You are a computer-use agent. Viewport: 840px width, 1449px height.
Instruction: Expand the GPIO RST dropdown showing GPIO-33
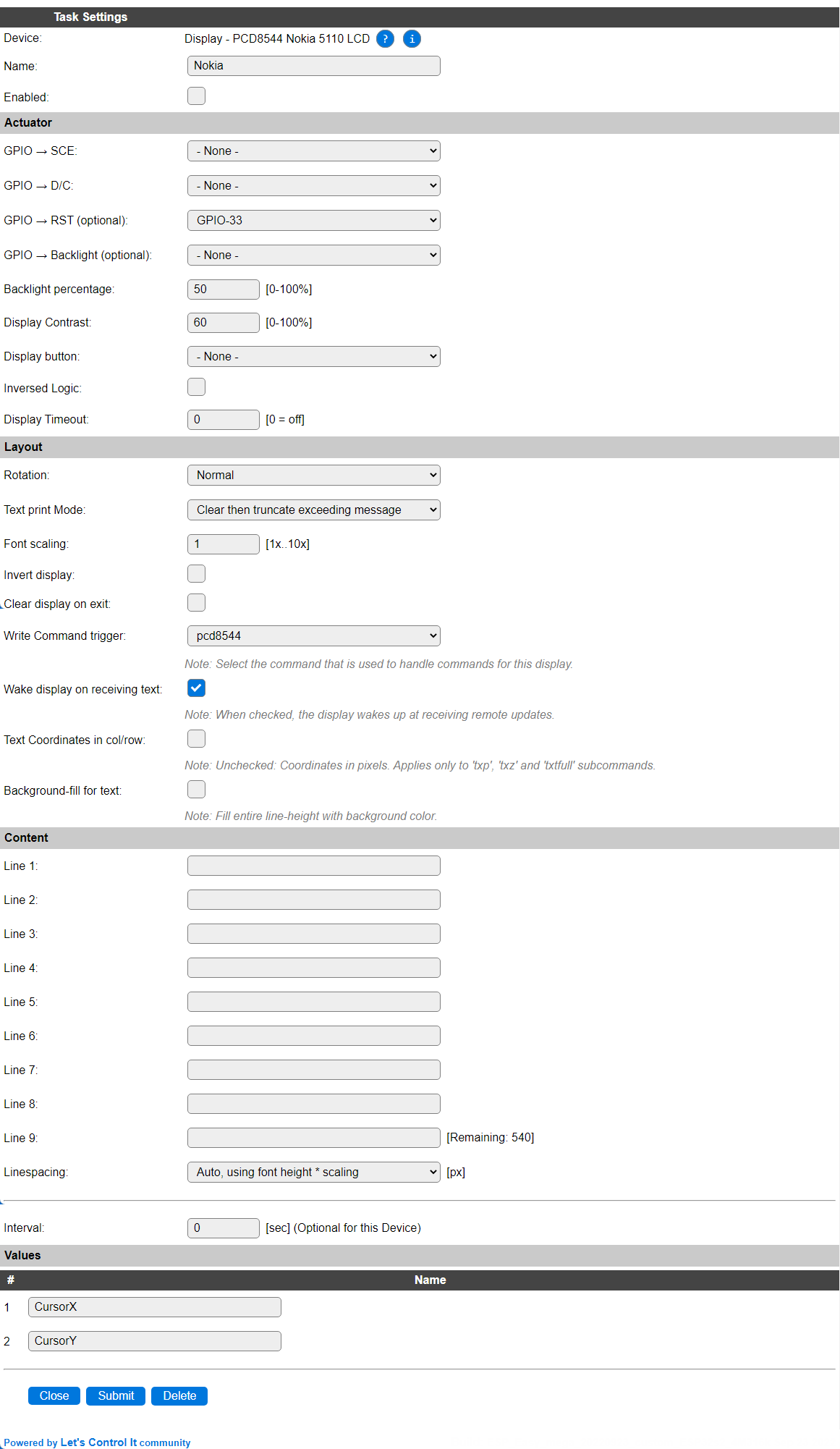pyautogui.click(x=313, y=221)
